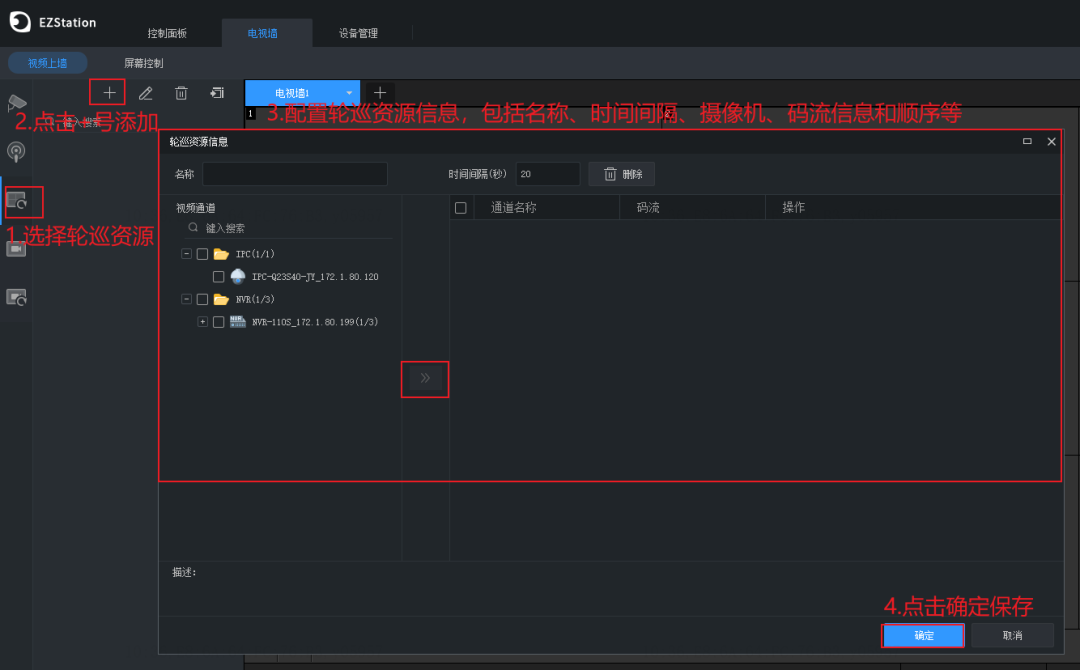Check the NVR(1/3) group checkbox
Viewport: 1080px width, 670px height.
(202, 300)
